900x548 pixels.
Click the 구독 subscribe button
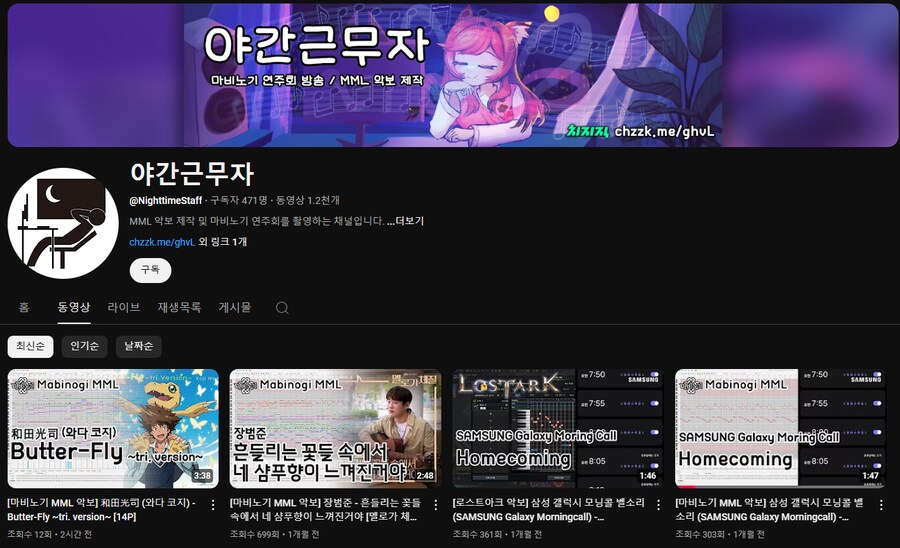(150, 270)
